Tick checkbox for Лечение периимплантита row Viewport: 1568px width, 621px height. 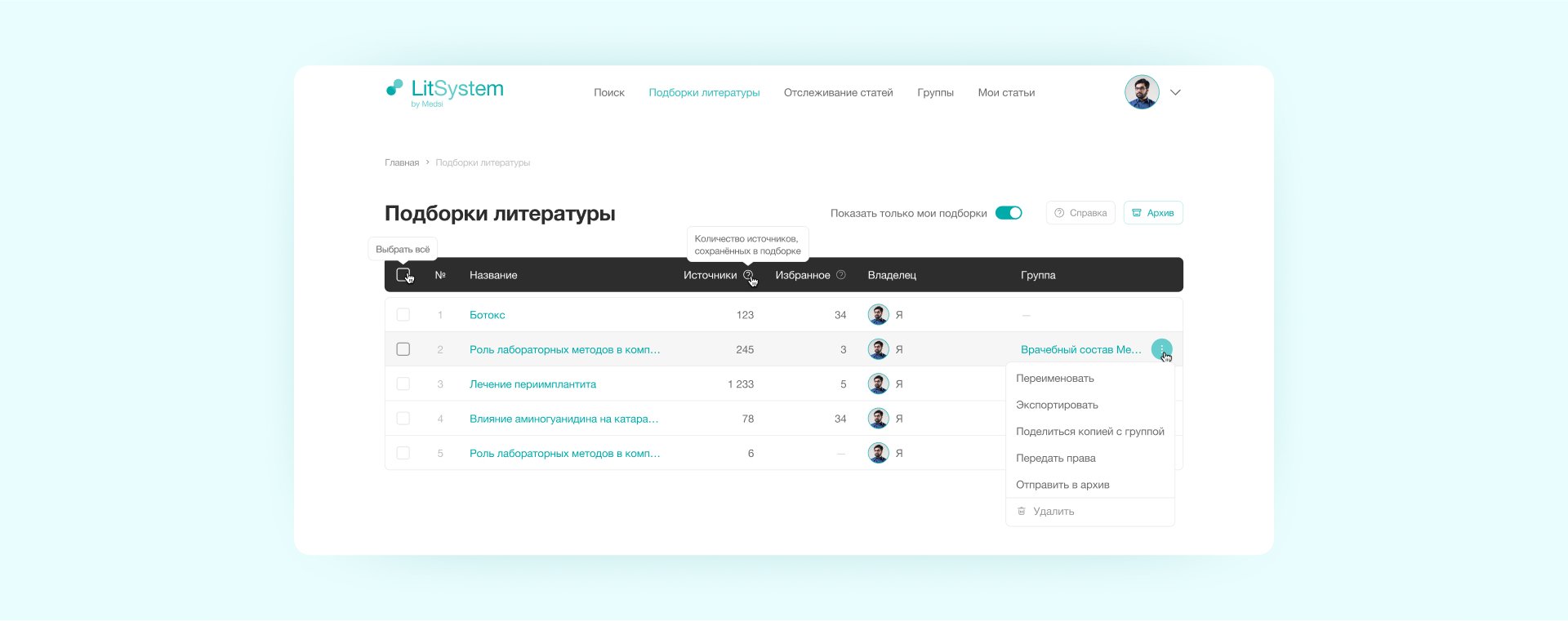(403, 384)
